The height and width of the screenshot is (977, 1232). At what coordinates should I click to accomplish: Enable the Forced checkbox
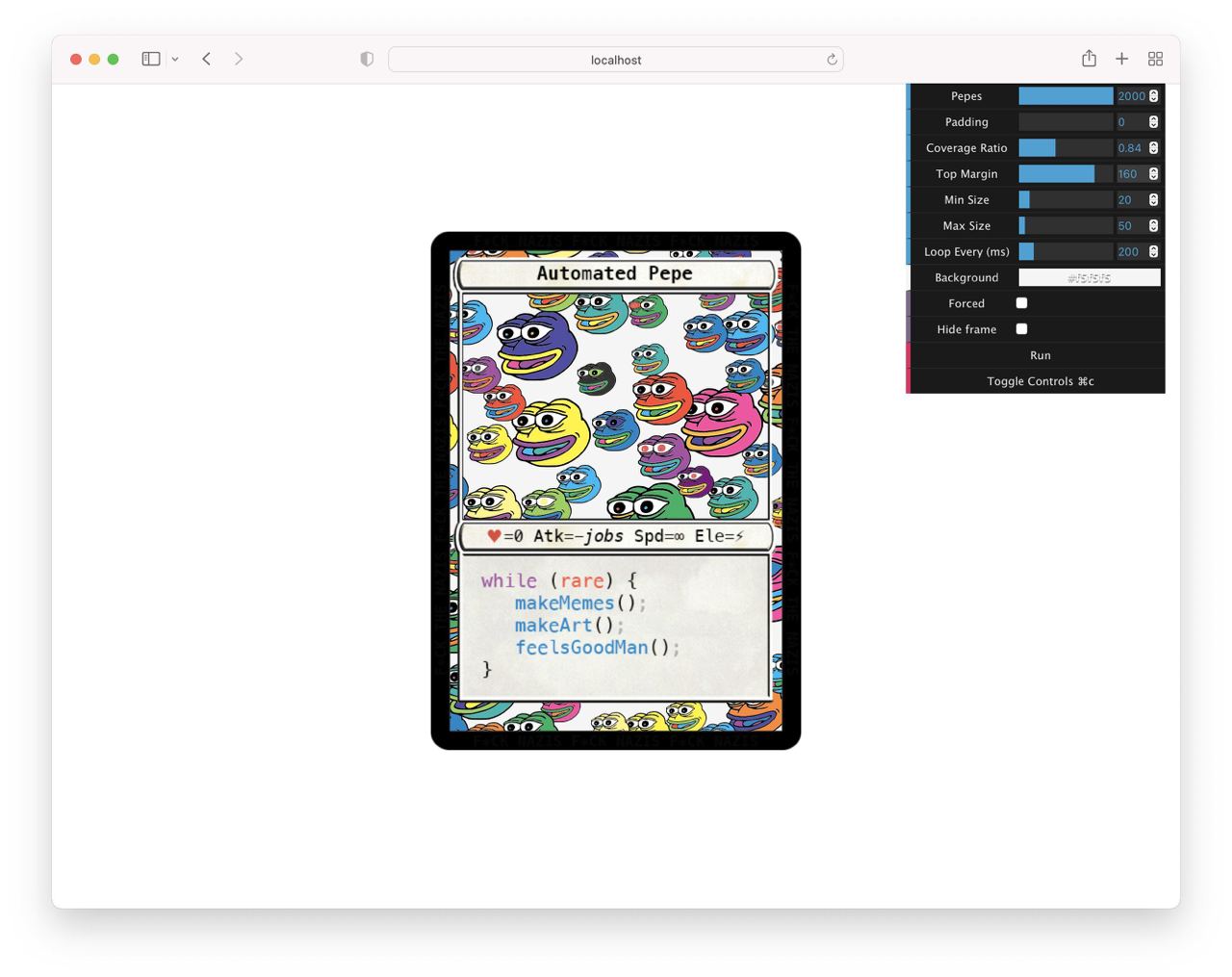1022,303
